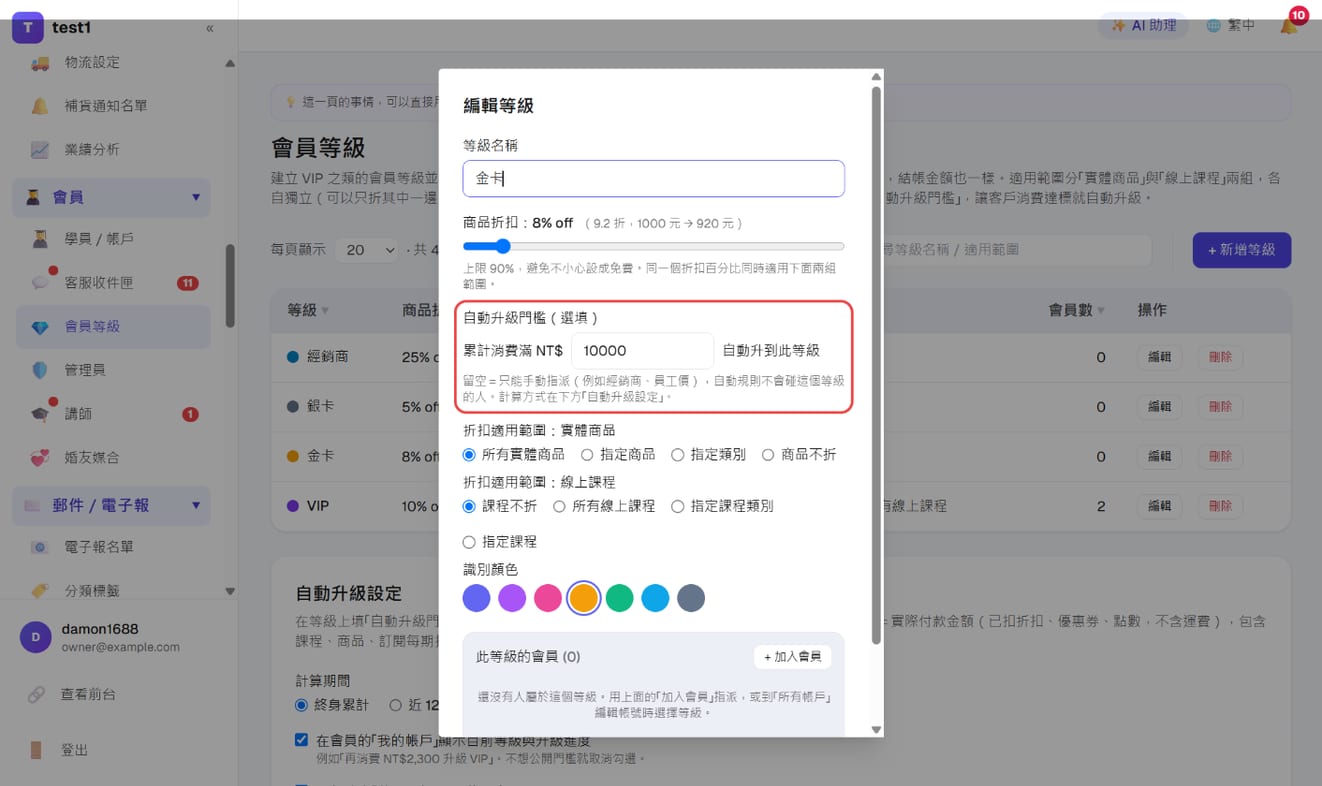The image size is (1322, 786).
Task: Open the 物流設定 truck icon
Action: coord(40,63)
